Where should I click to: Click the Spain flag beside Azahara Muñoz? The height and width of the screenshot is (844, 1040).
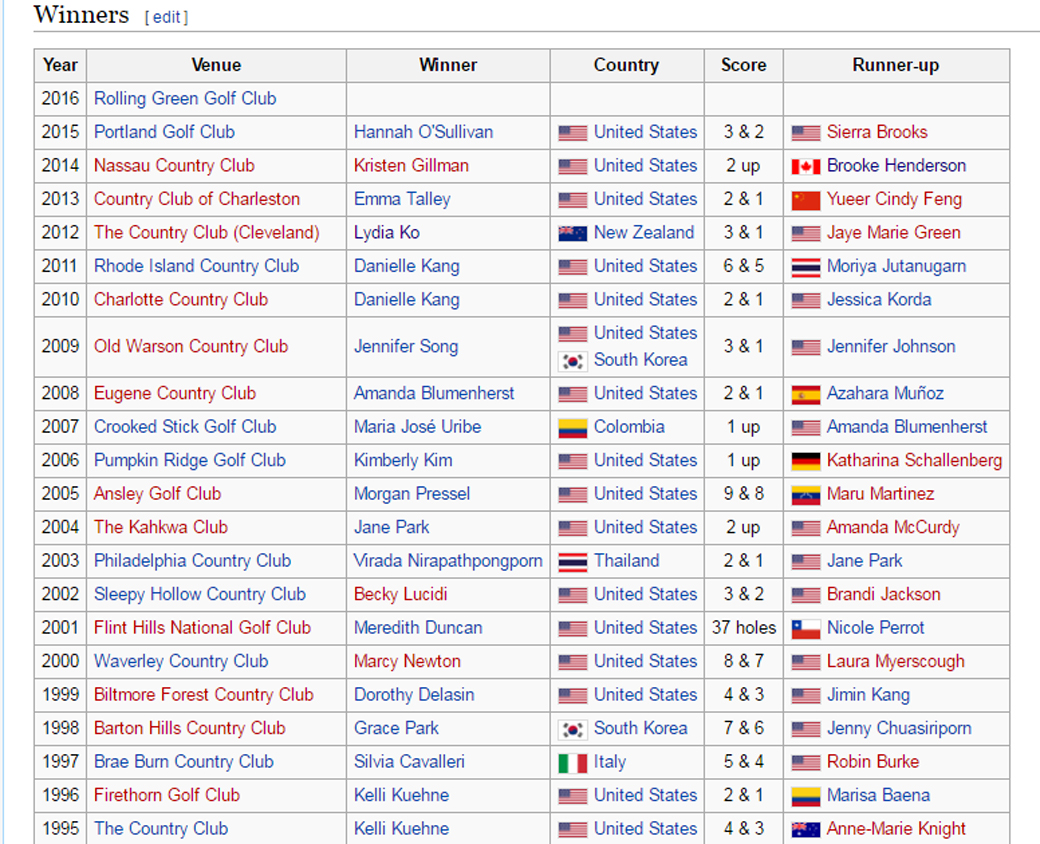point(806,394)
